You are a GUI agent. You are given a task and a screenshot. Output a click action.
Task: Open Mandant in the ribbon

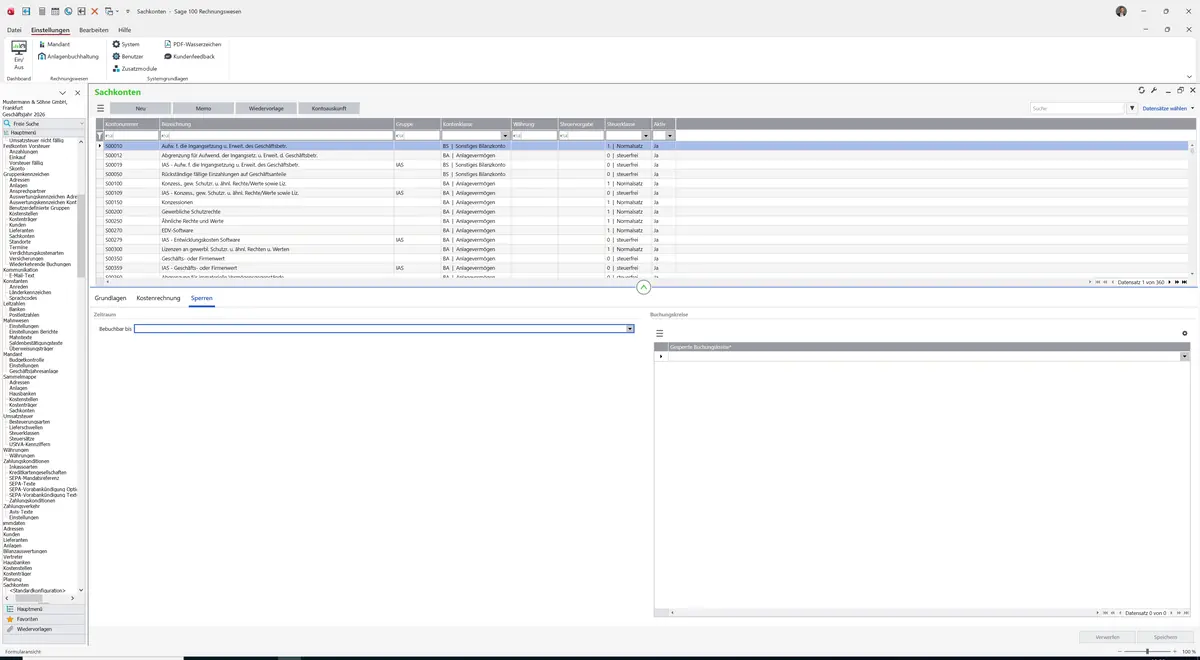pyautogui.click(x=53, y=44)
